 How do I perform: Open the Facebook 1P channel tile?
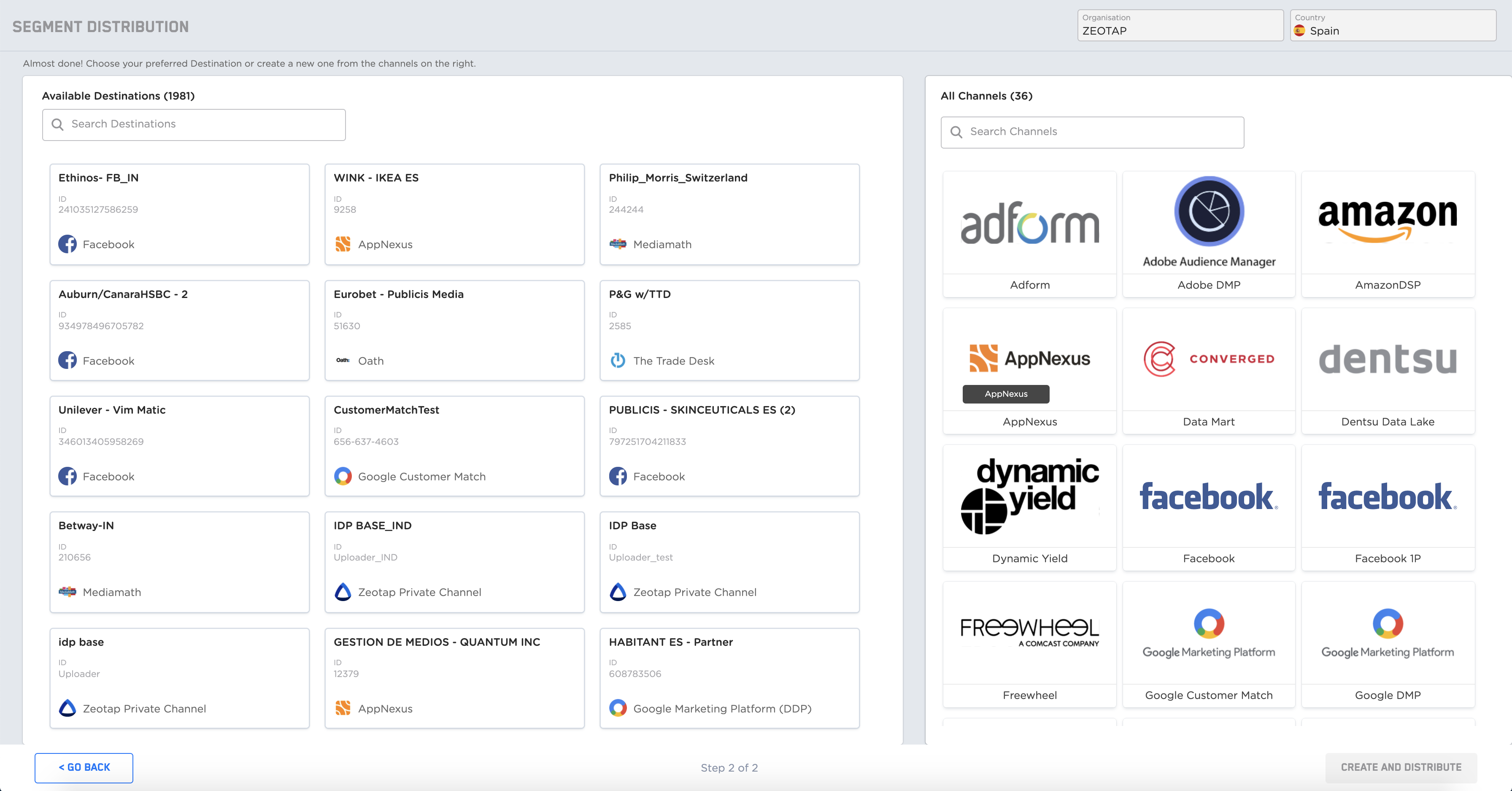[1388, 508]
